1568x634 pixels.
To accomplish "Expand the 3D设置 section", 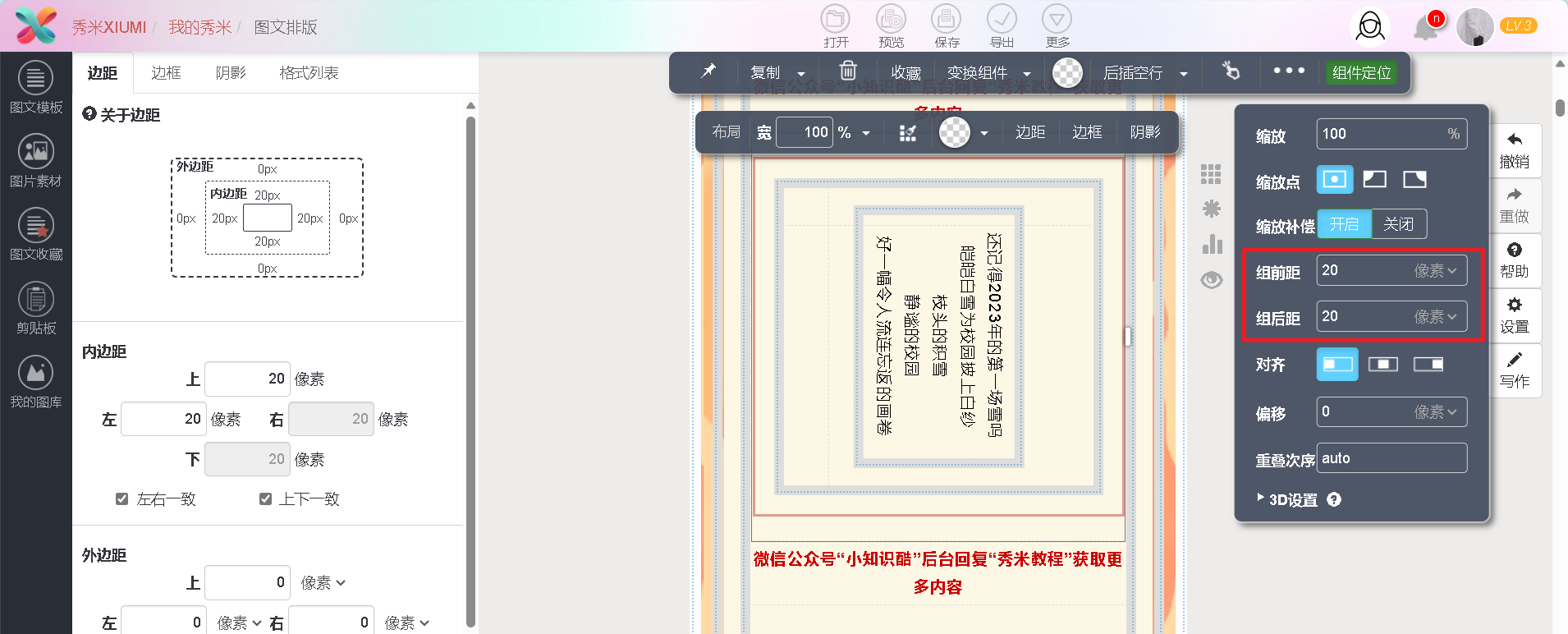I will (x=1287, y=499).
